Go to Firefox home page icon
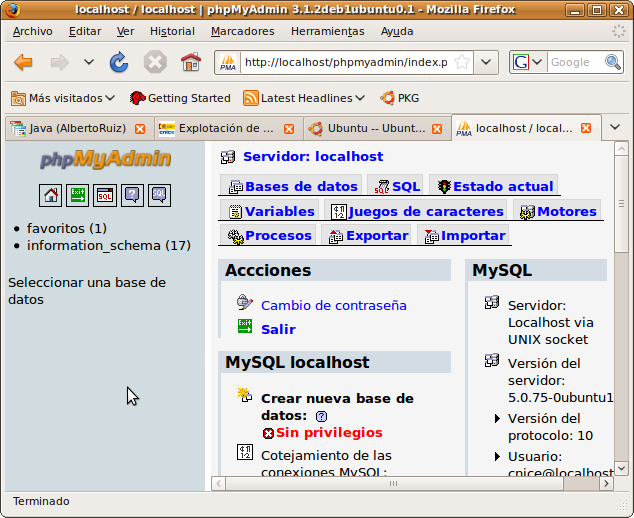 (190, 62)
